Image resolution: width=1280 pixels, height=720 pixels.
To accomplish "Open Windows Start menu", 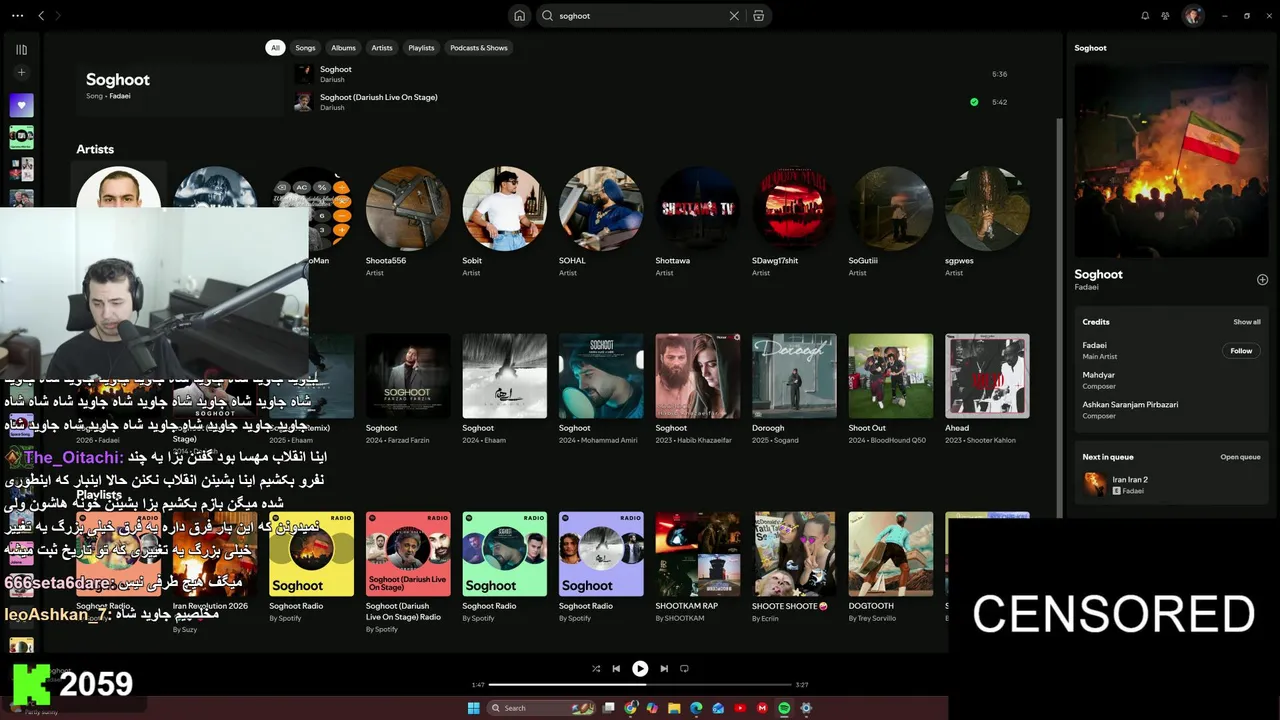I will point(473,708).
